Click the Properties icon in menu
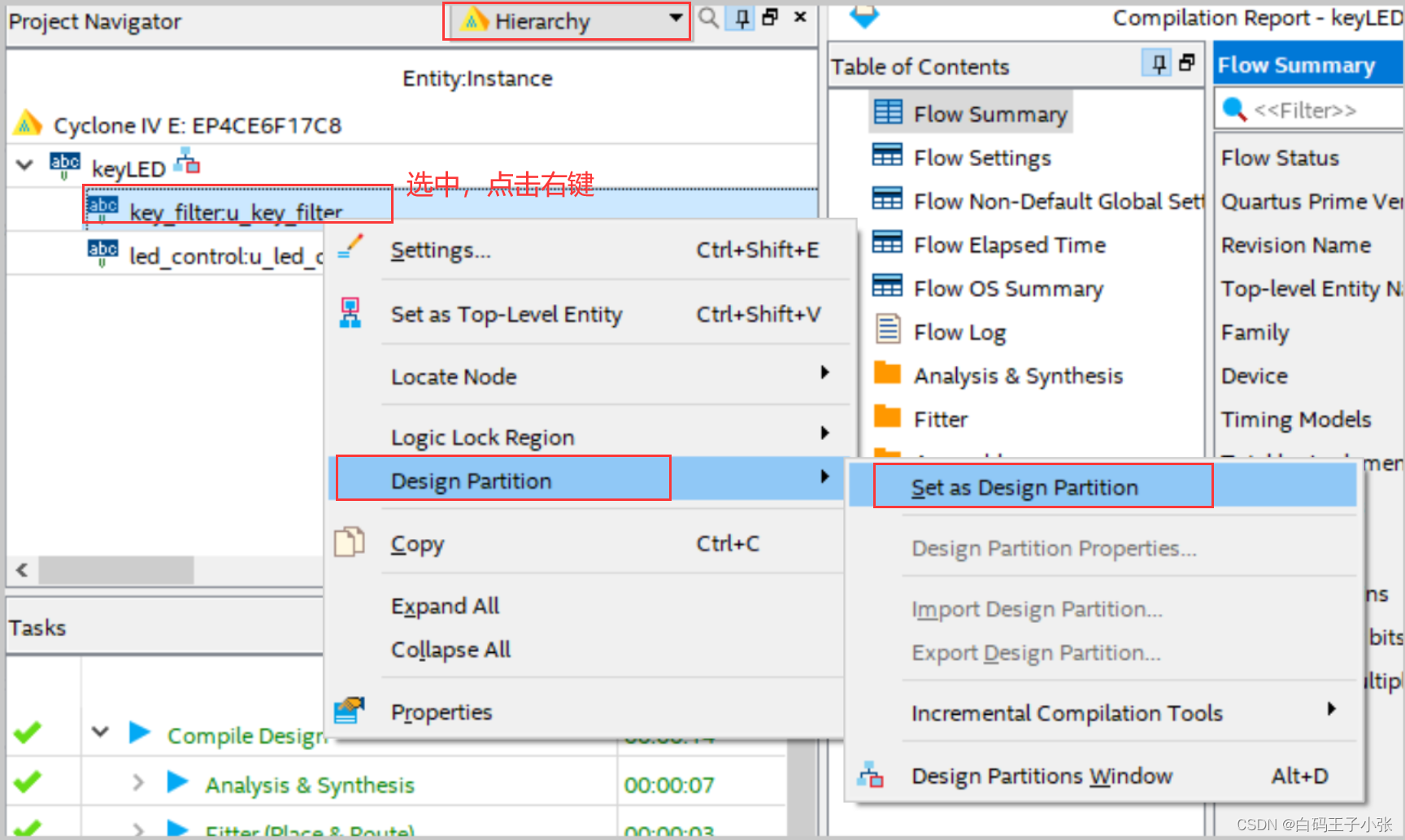This screenshot has height=840, width=1405. (x=350, y=710)
